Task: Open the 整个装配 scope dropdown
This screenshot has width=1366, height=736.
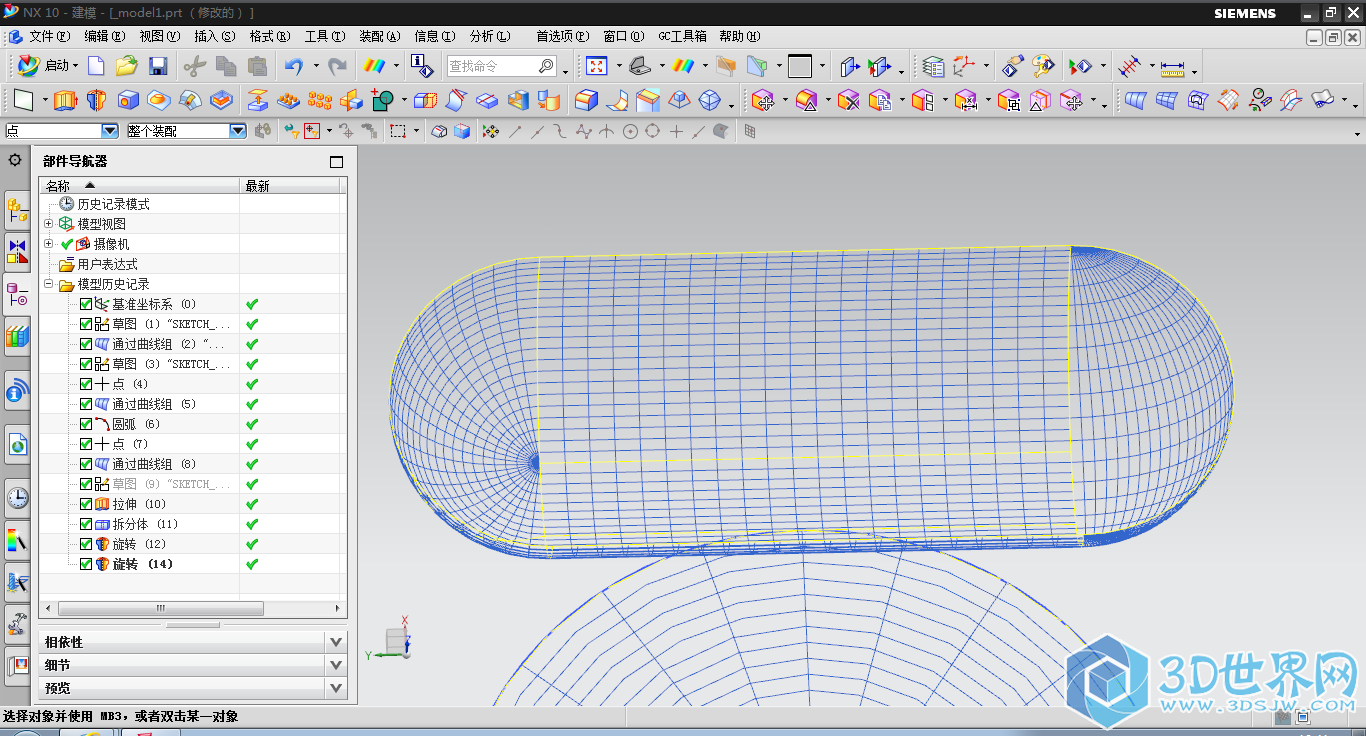Action: 237,131
